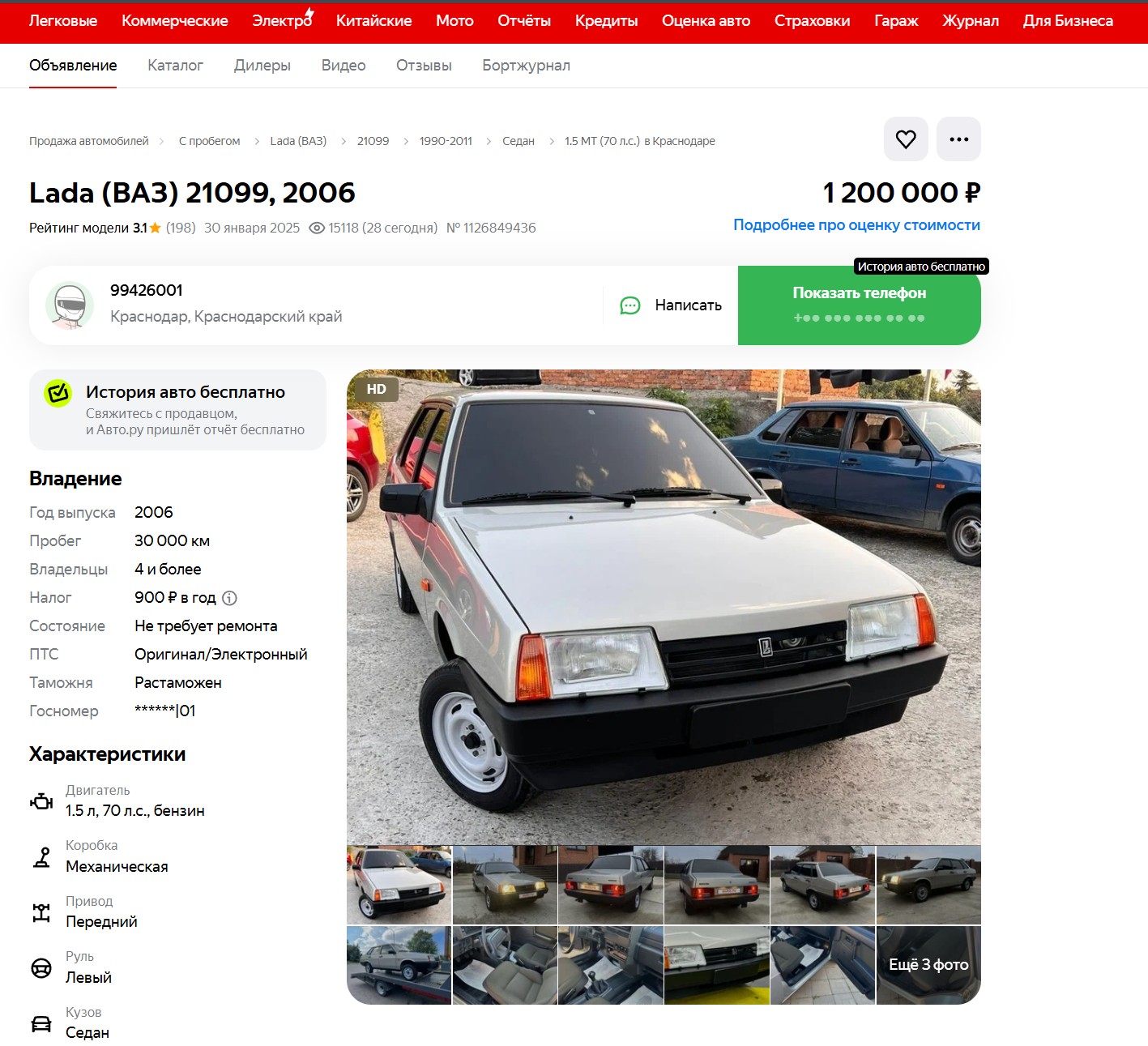Open the Журнал section
This screenshot has height=1046, width=1148.
(971, 21)
